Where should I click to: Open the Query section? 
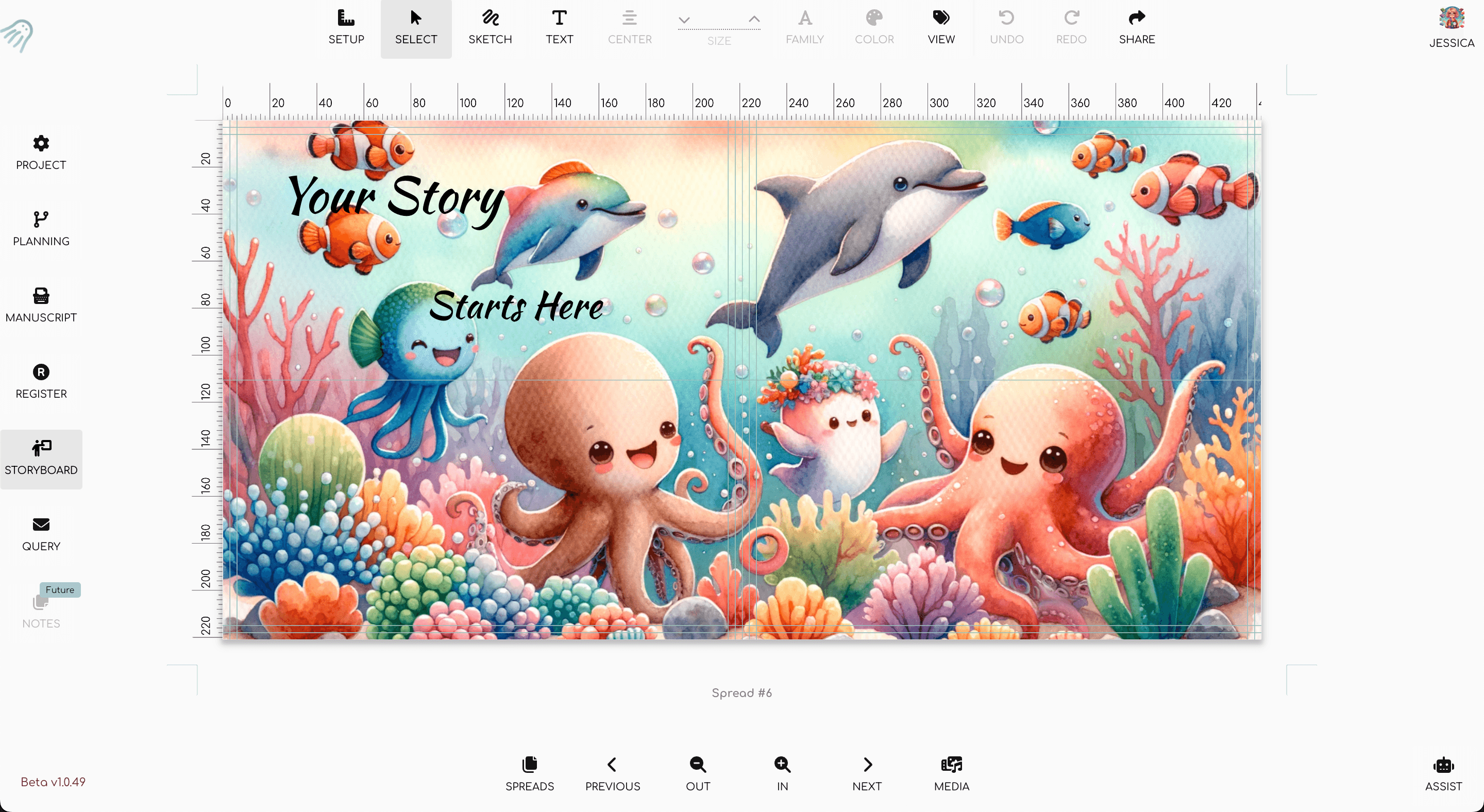41,534
